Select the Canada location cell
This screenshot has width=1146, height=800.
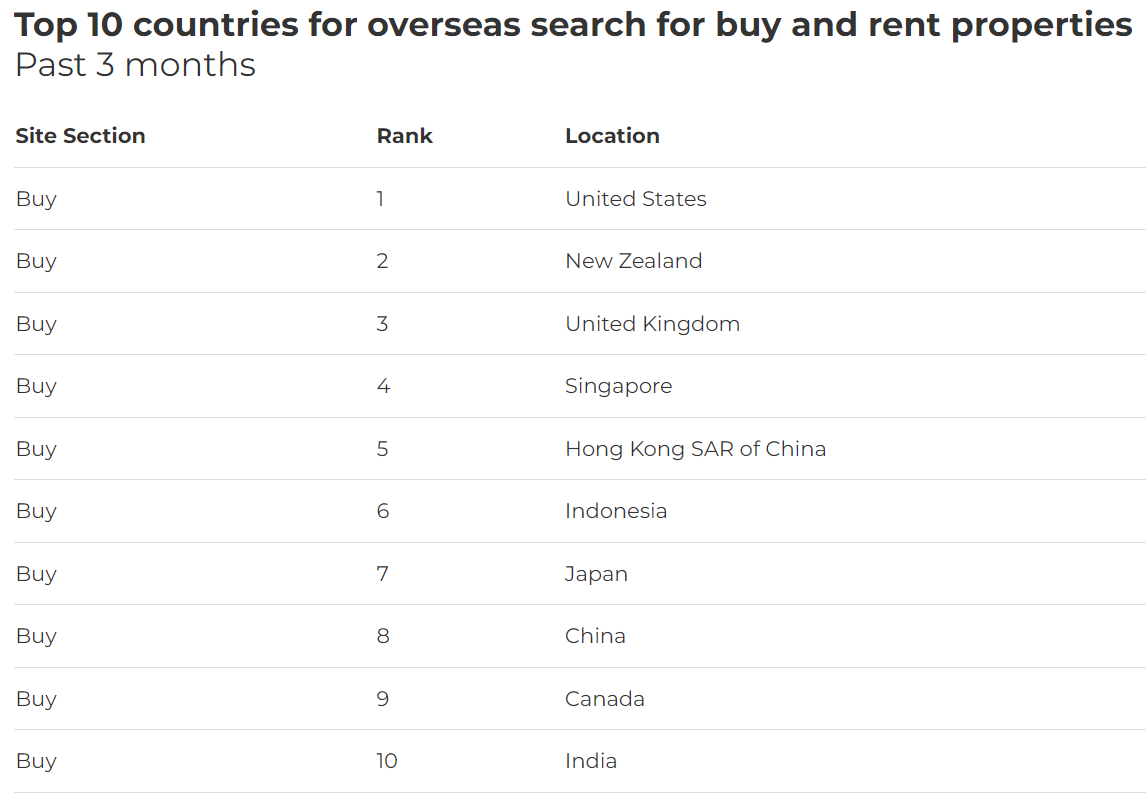coord(604,698)
